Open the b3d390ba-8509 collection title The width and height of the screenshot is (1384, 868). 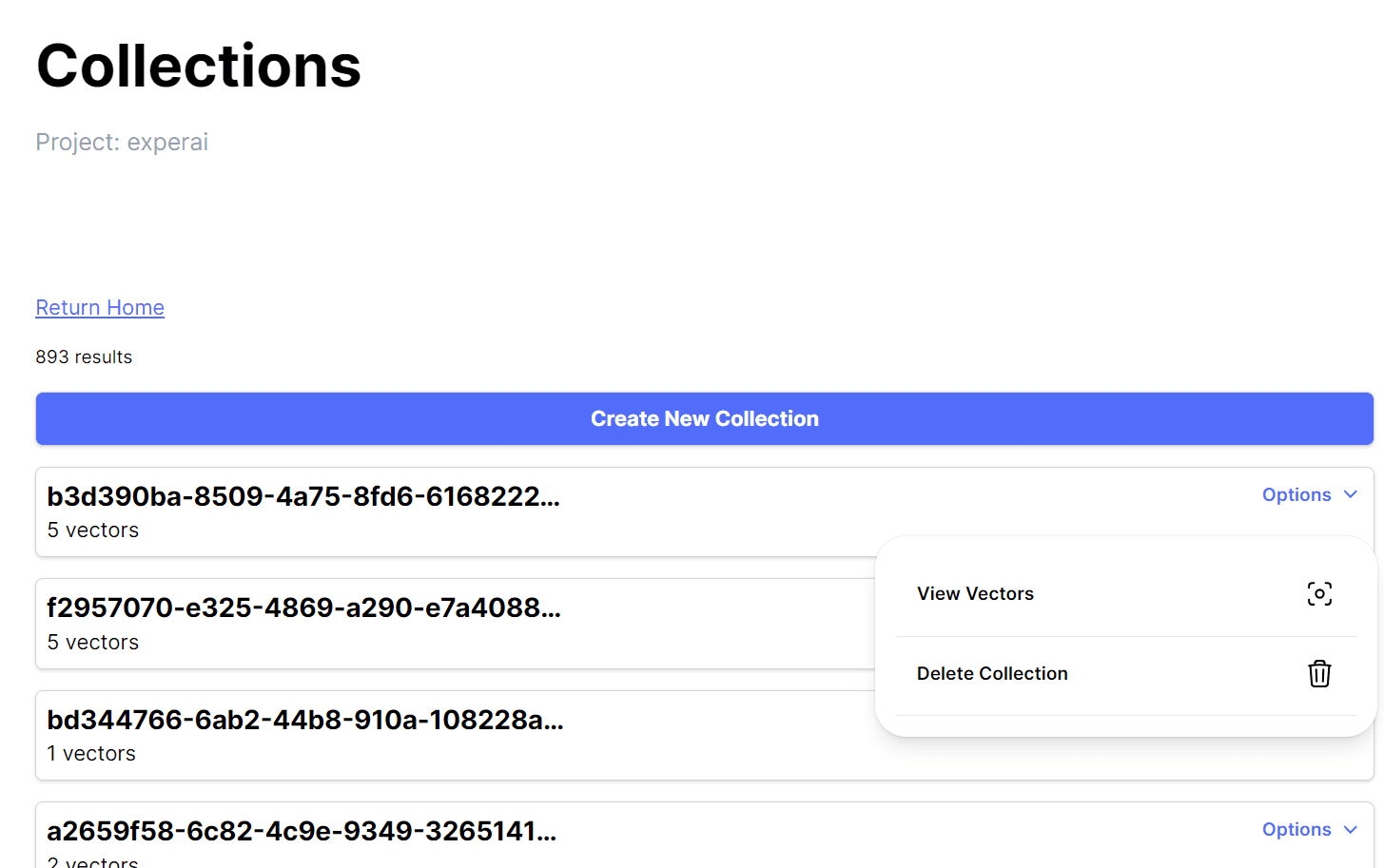pyautogui.click(x=303, y=496)
